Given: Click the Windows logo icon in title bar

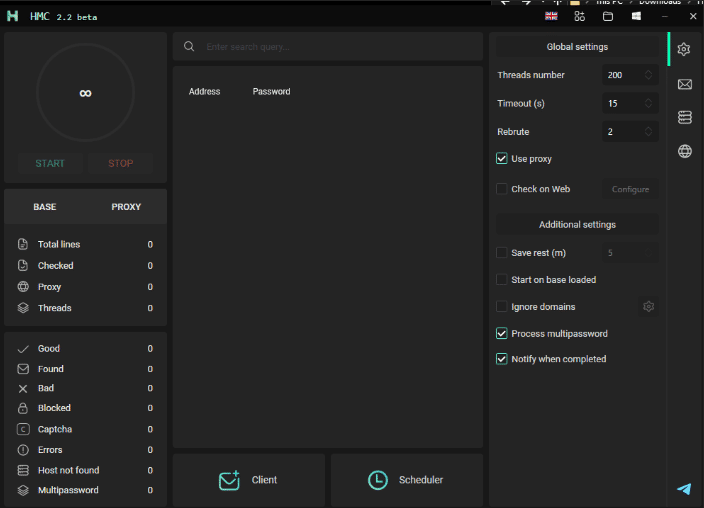Looking at the screenshot, I should pos(636,16).
